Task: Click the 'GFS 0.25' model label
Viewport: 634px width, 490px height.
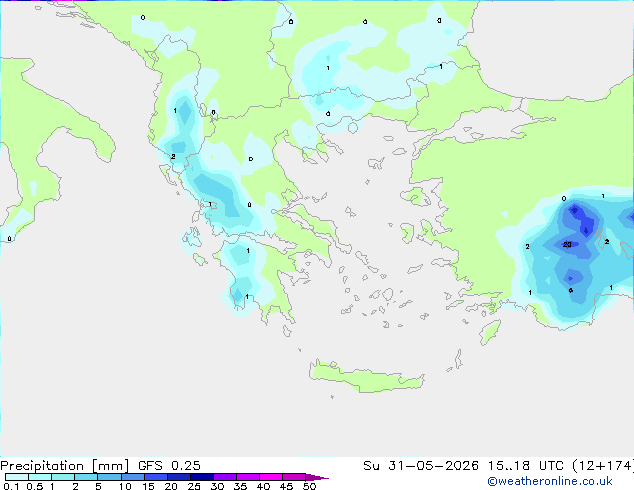Action: click(x=169, y=466)
